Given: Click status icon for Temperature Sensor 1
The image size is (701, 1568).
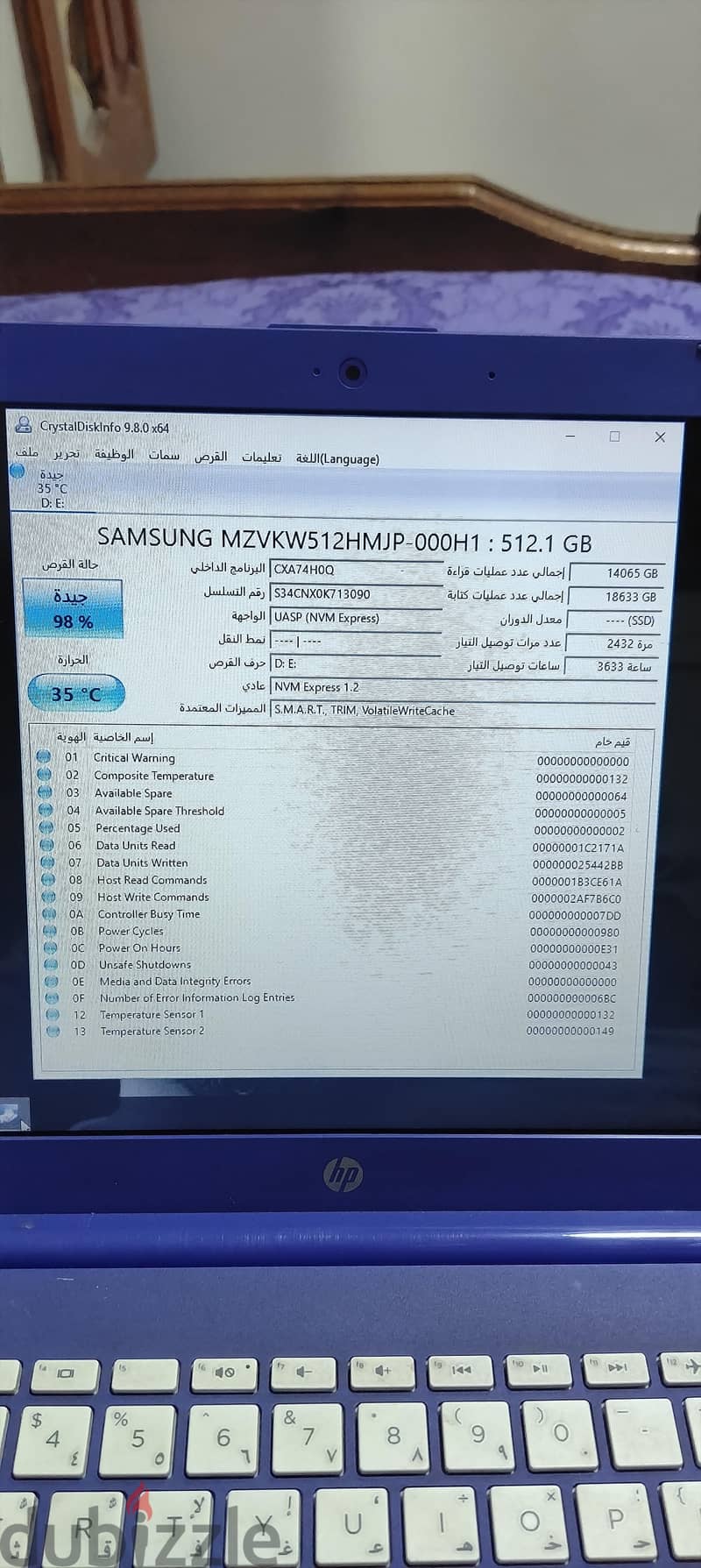Looking at the screenshot, I should click(x=54, y=1014).
